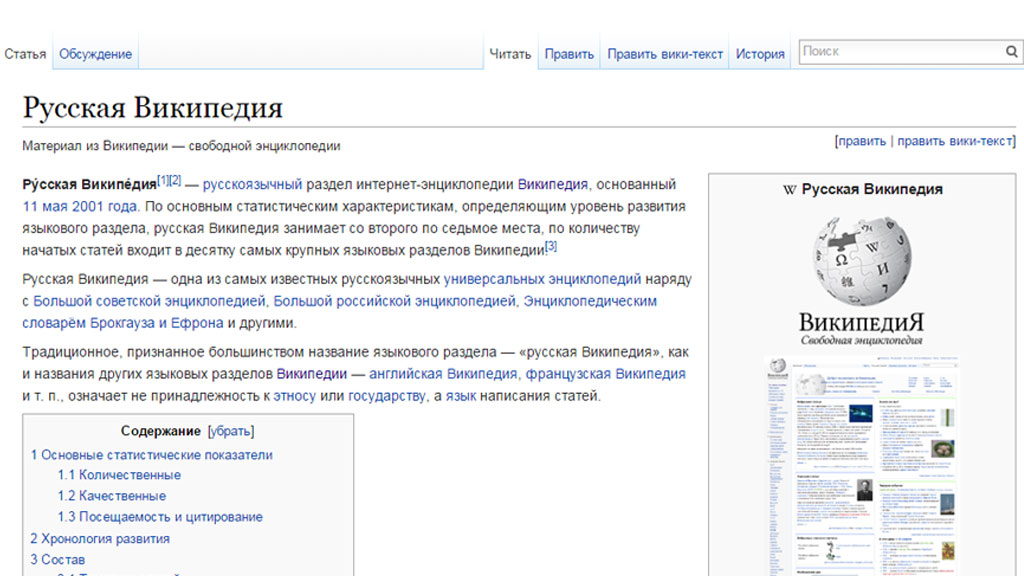The image size is (1024, 576).
Task: Go to 'Большой советской энциклопедией' article
Action: coord(149,301)
